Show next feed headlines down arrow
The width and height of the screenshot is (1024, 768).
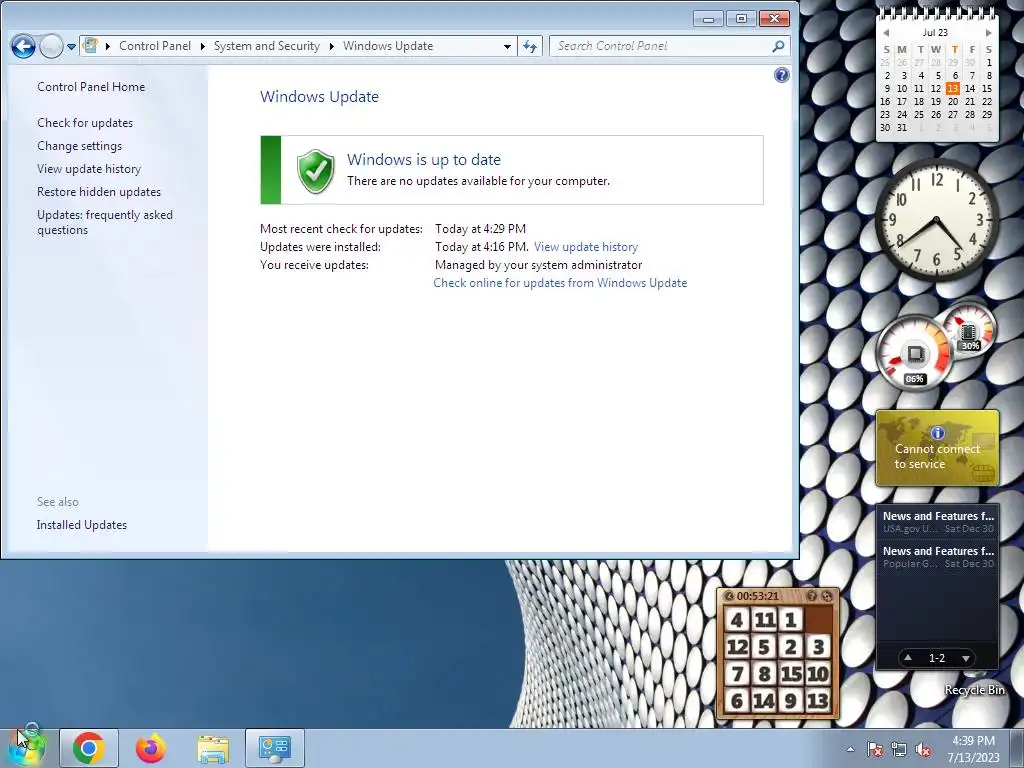click(x=966, y=658)
